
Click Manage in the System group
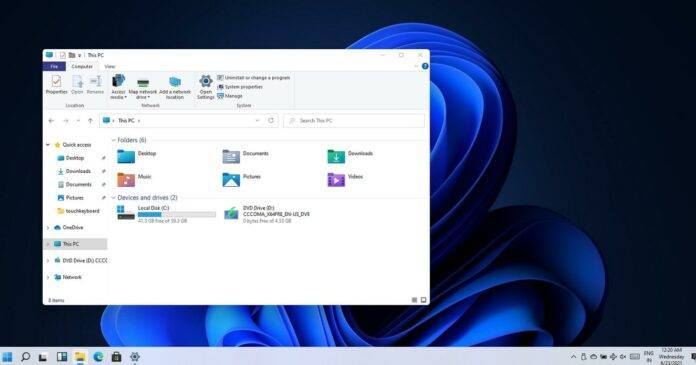[230, 96]
